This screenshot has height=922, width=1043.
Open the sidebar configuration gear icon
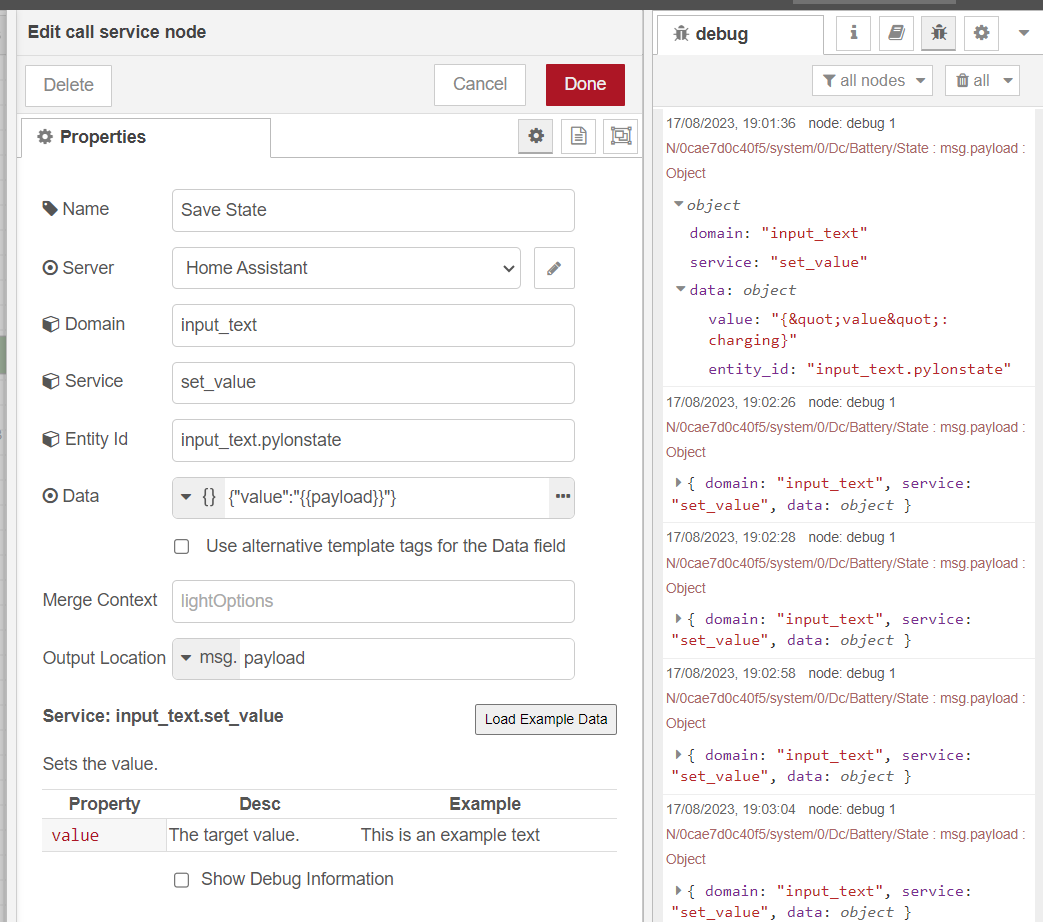981,33
